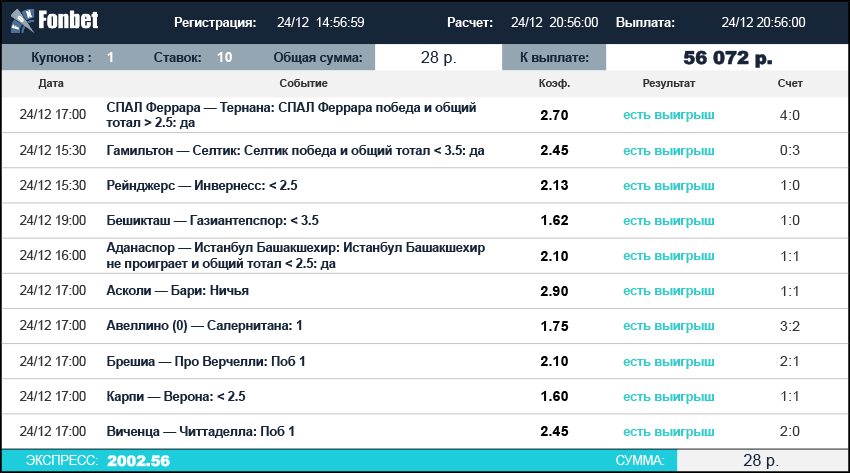Click the Событие column header
850x473 pixels.
[303, 83]
